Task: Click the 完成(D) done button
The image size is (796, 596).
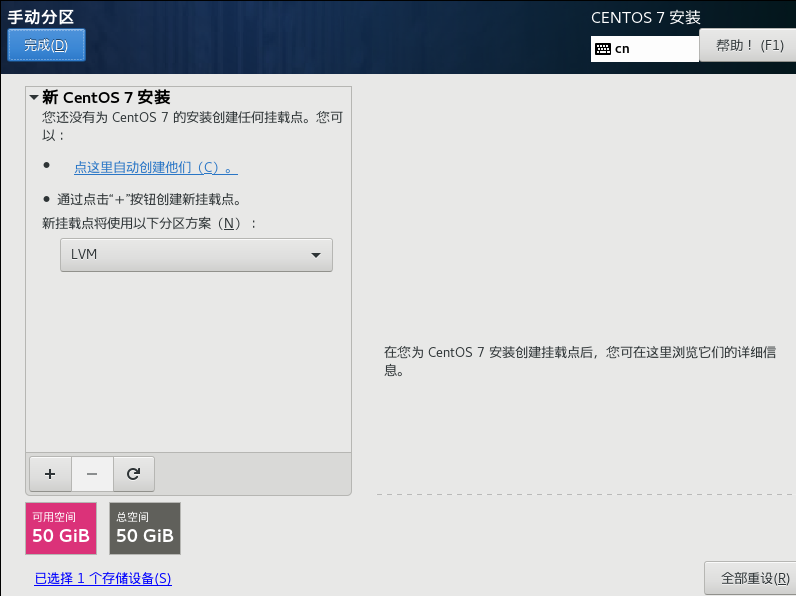Action: click(46, 45)
